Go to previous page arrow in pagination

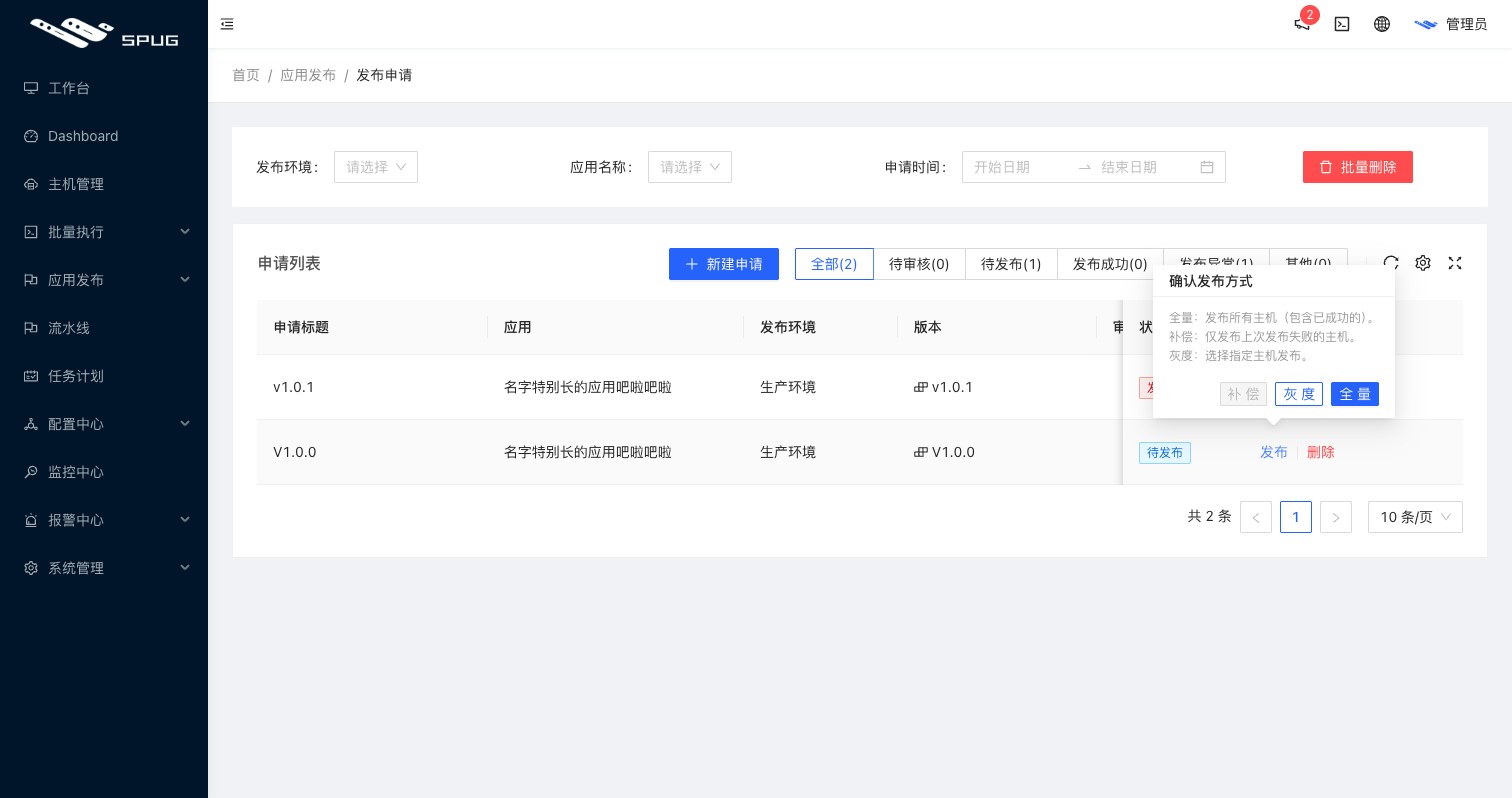pos(1256,517)
